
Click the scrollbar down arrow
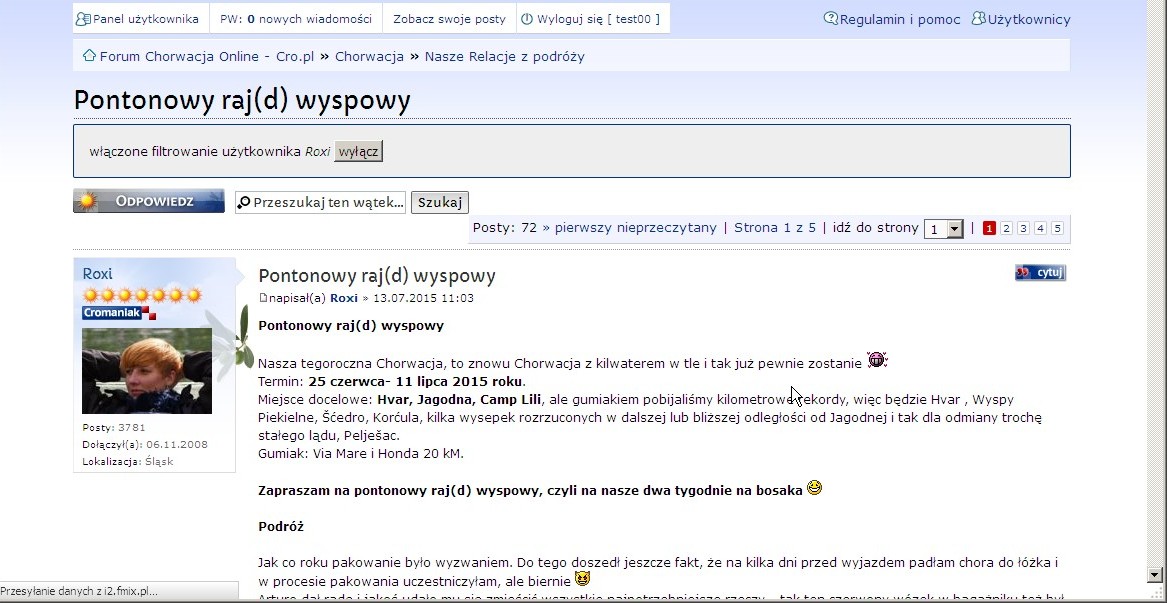point(1155,574)
